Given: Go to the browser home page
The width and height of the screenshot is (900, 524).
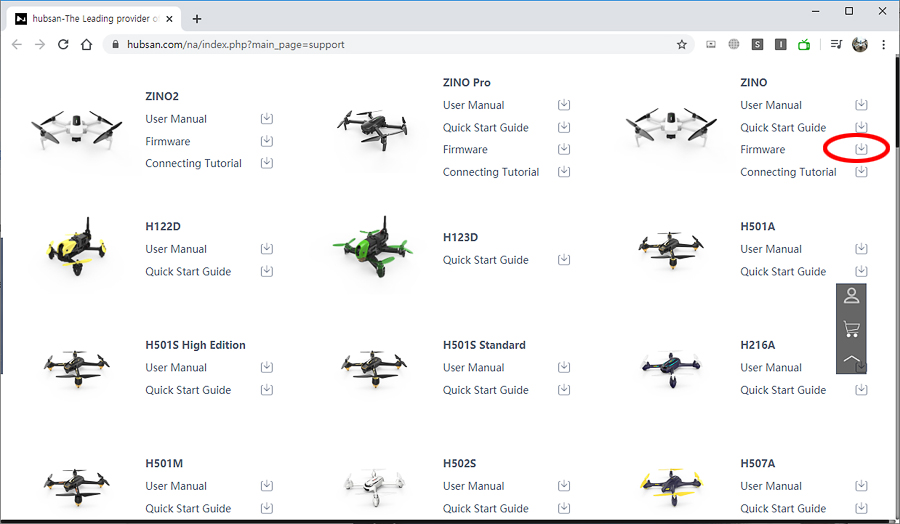Looking at the screenshot, I should 87,45.
